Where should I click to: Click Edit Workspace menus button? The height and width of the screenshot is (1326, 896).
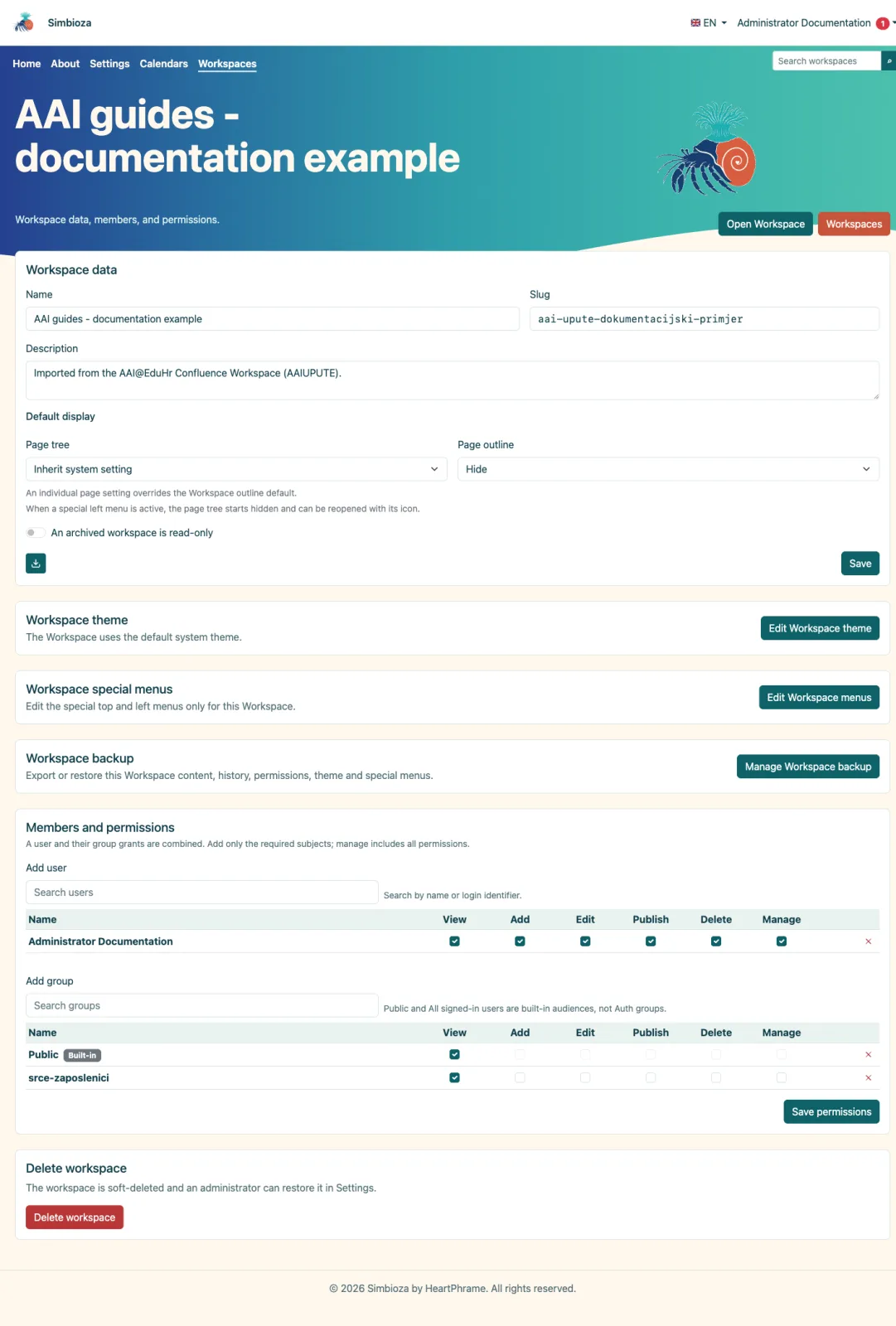click(819, 698)
